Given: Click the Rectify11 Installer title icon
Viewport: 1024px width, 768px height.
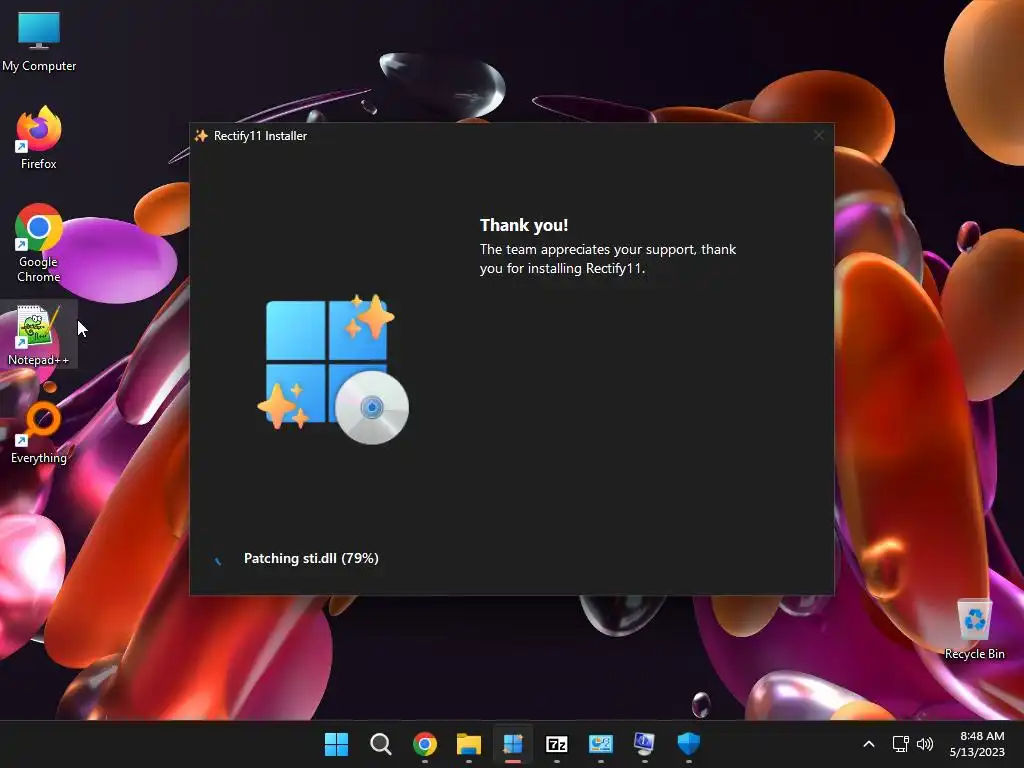Looking at the screenshot, I should coord(201,136).
